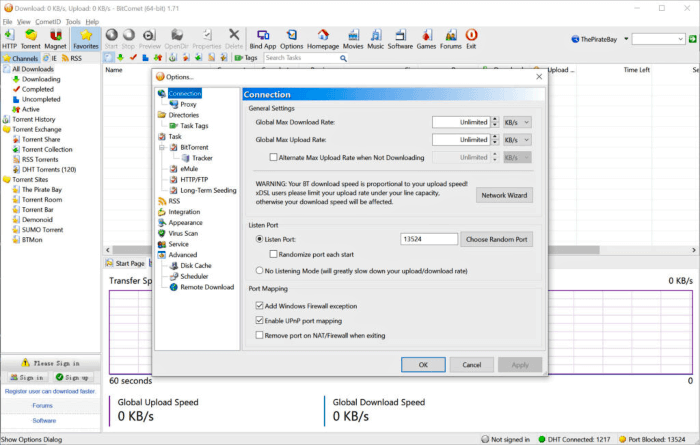Viewport: 700px width, 445px height.
Task: Enable Alternate Max Upload Rate checkbox
Action: click(273, 157)
